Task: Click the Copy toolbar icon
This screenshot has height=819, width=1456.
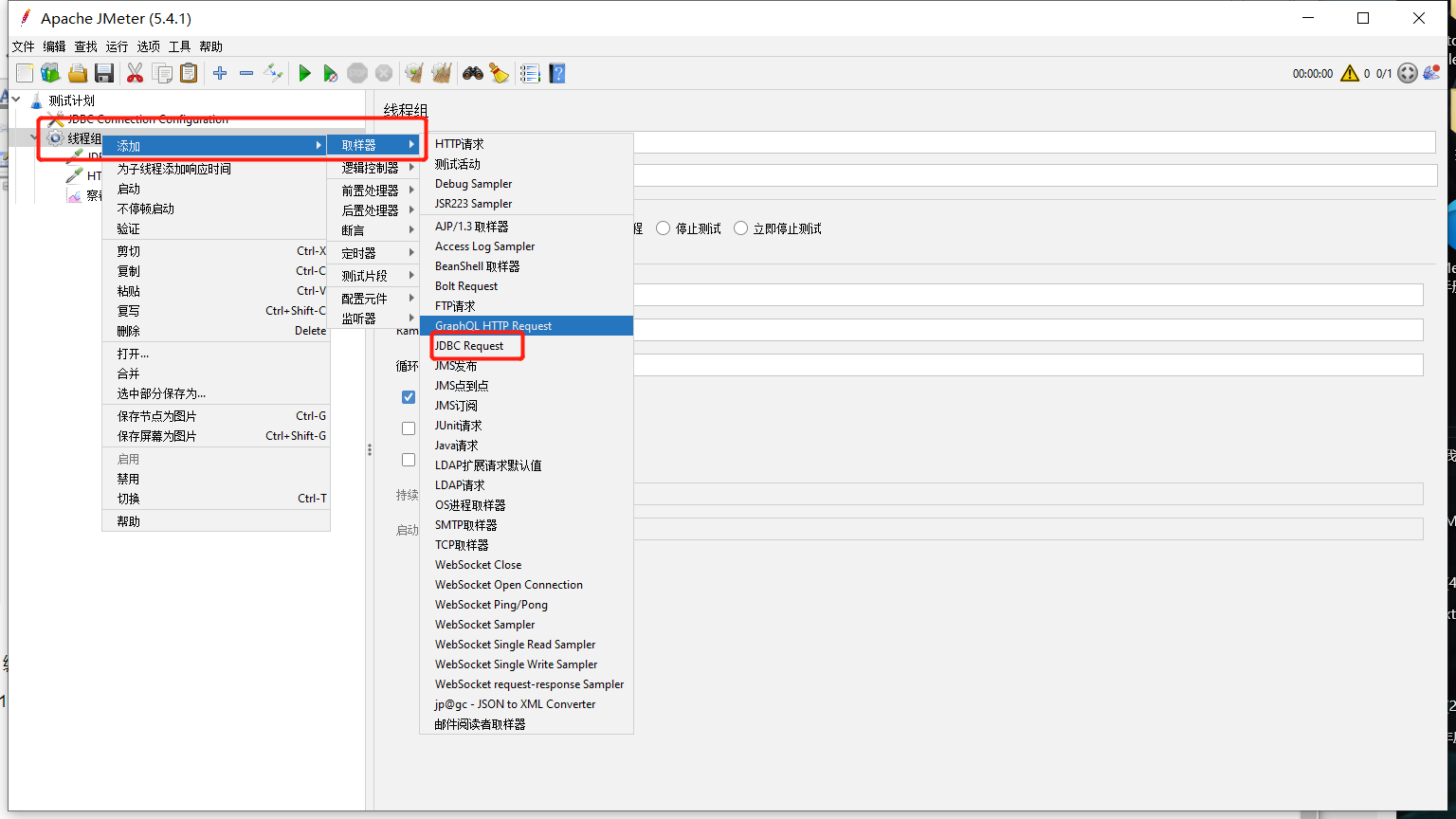Action: click(162, 73)
